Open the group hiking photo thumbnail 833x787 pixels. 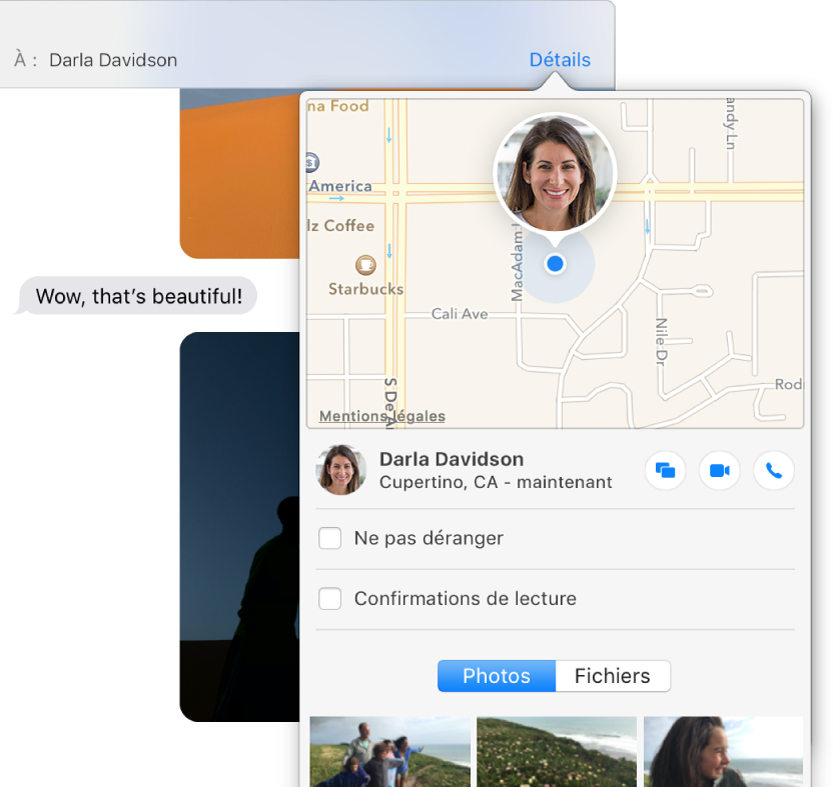pos(390,751)
